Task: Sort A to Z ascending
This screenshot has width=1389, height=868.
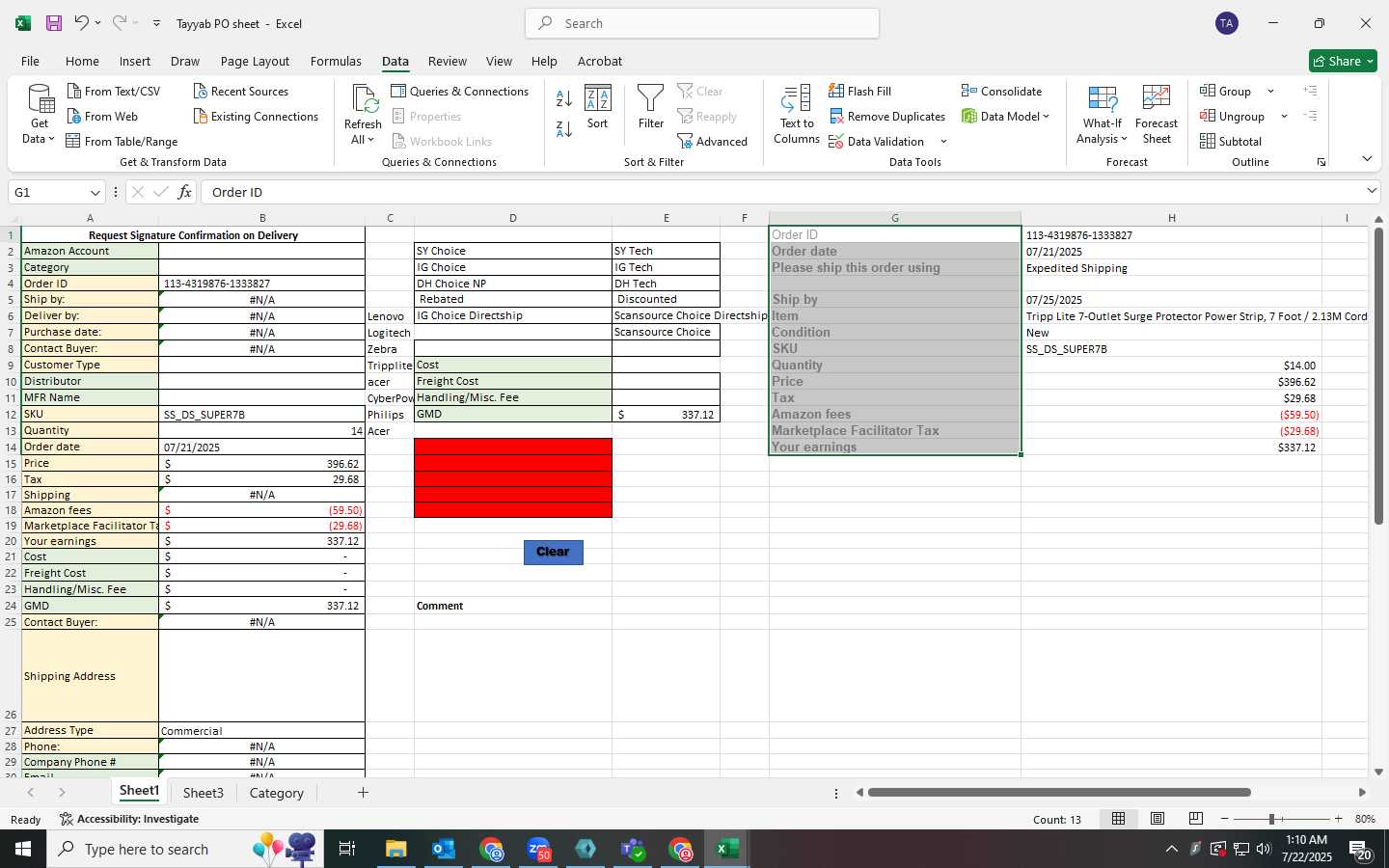Action: pyautogui.click(x=564, y=97)
